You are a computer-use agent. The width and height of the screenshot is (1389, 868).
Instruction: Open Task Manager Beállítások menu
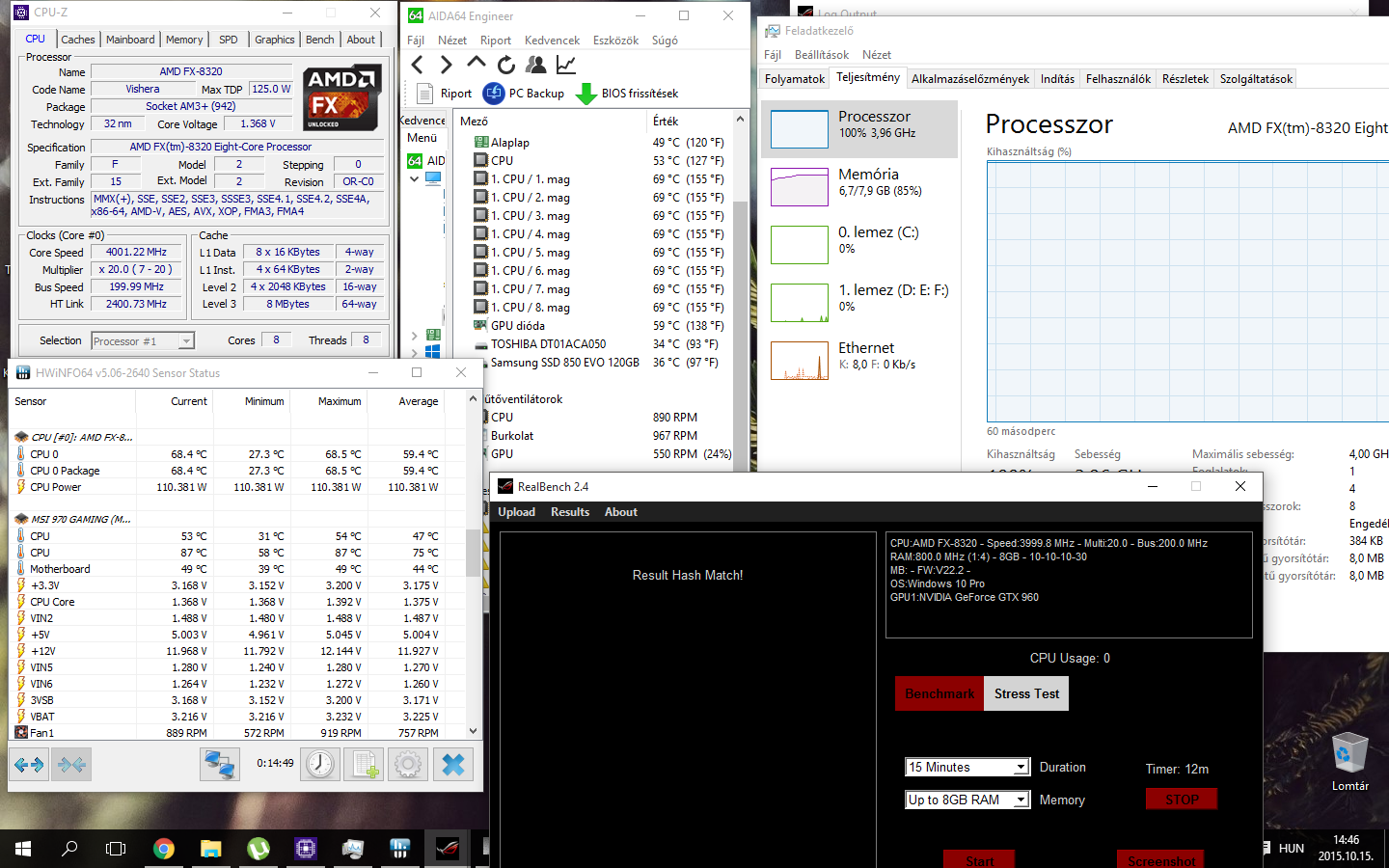click(822, 55)
